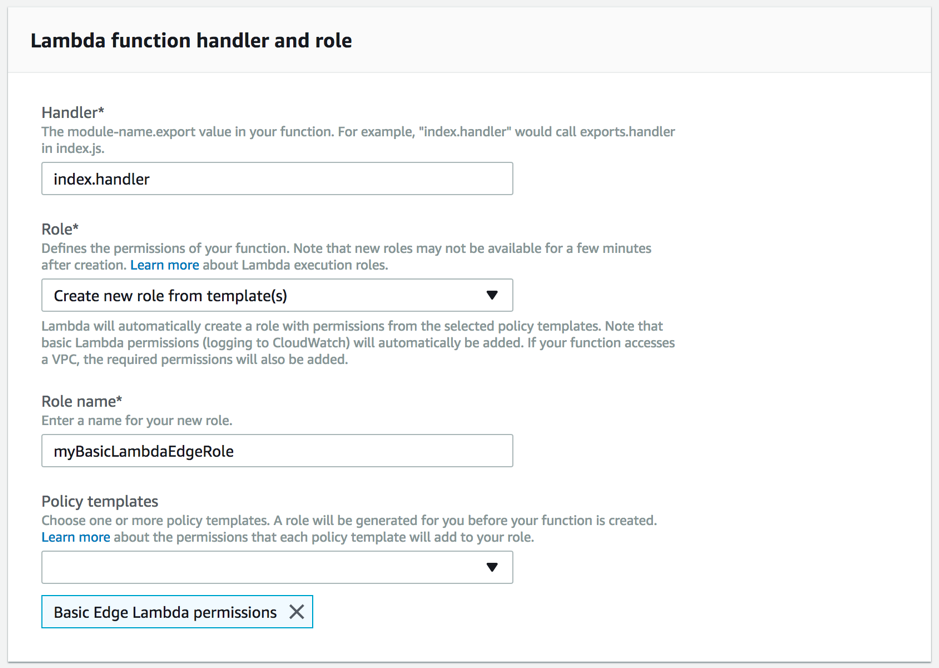Remove the Basic Edge Lambda permissions tag

tap(297, 612)
